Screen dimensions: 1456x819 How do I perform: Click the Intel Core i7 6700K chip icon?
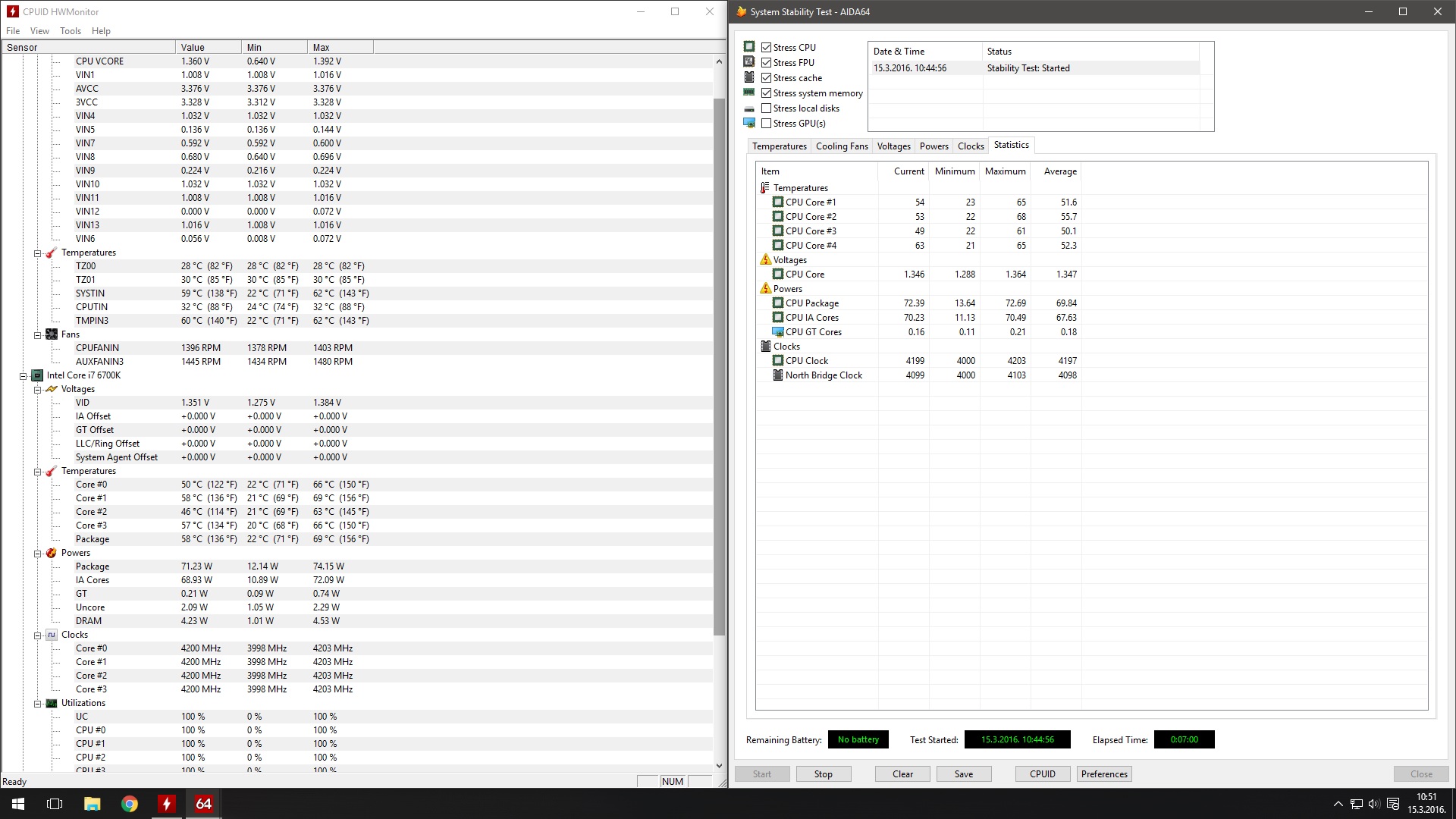37,375
